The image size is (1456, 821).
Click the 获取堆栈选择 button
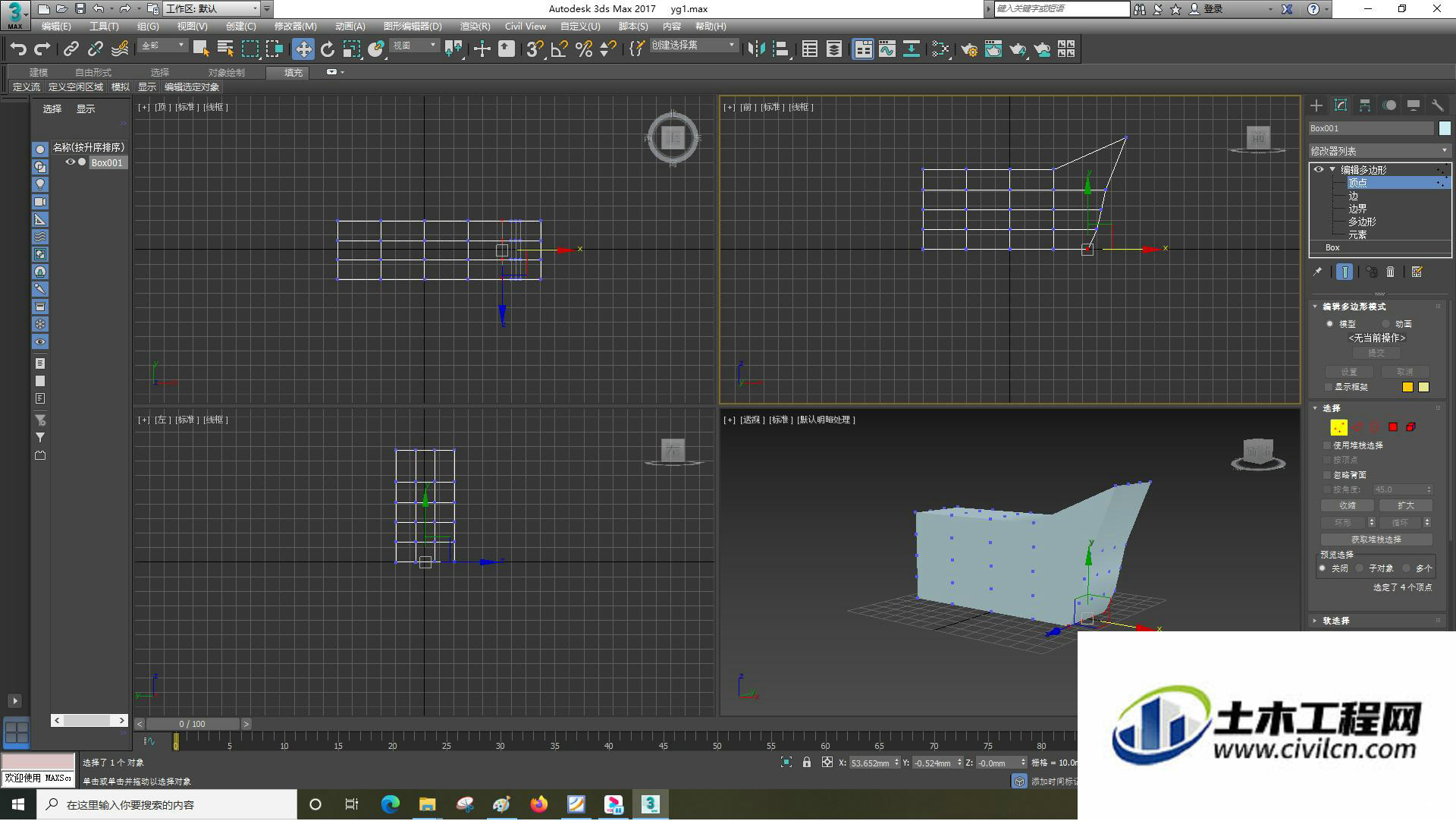[1376, 539]
